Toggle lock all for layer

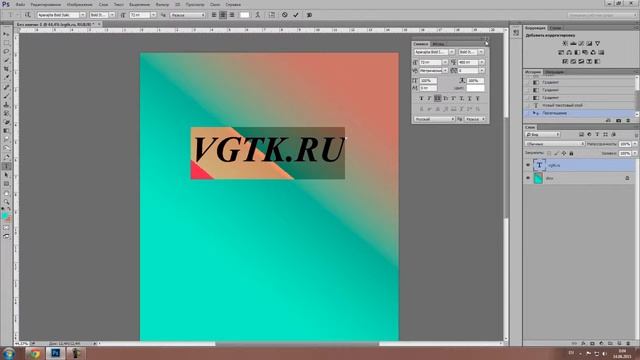pos(571,153)
